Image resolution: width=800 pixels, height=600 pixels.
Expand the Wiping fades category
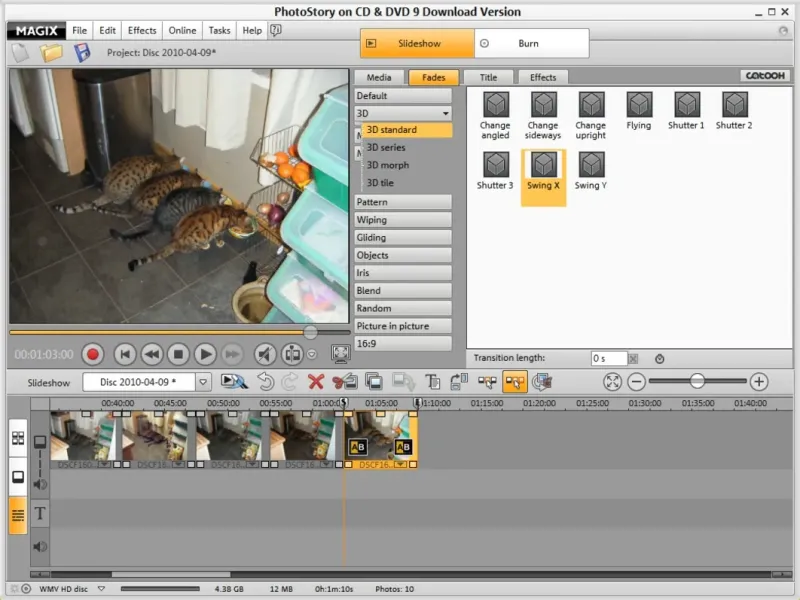[x=403, y=220]
